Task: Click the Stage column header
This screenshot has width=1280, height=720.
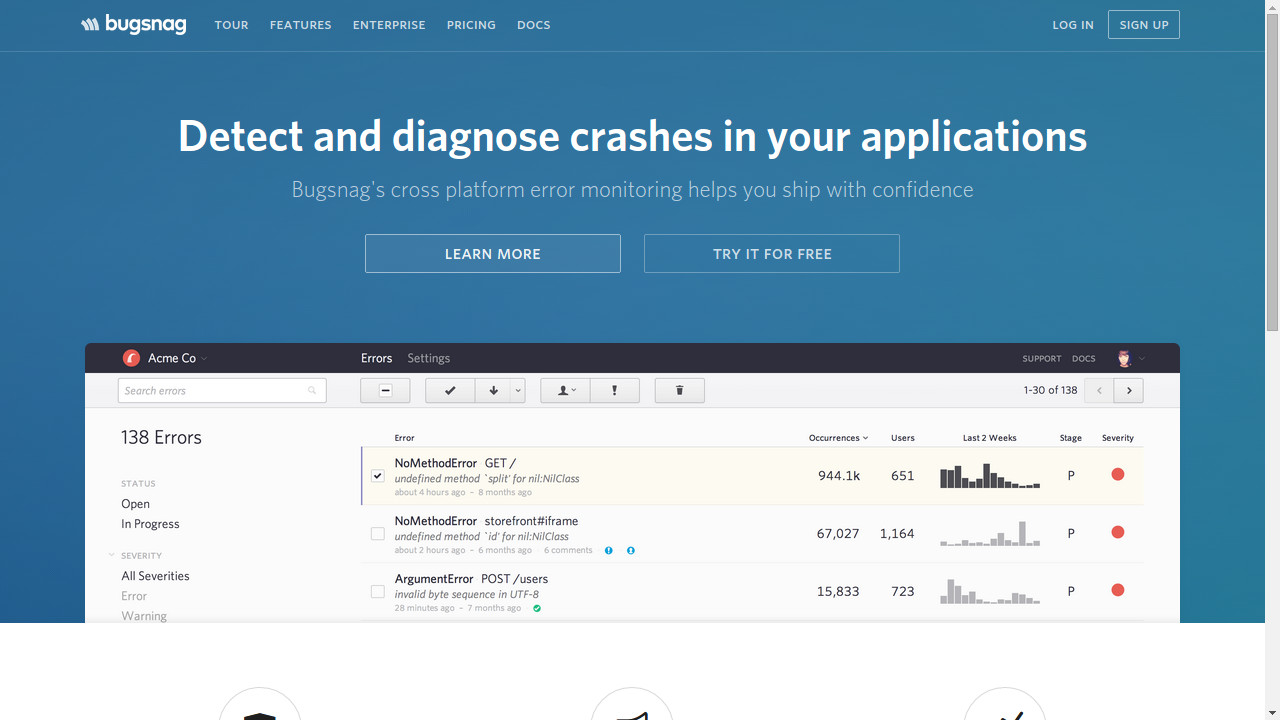Action: coord(1071,438)
